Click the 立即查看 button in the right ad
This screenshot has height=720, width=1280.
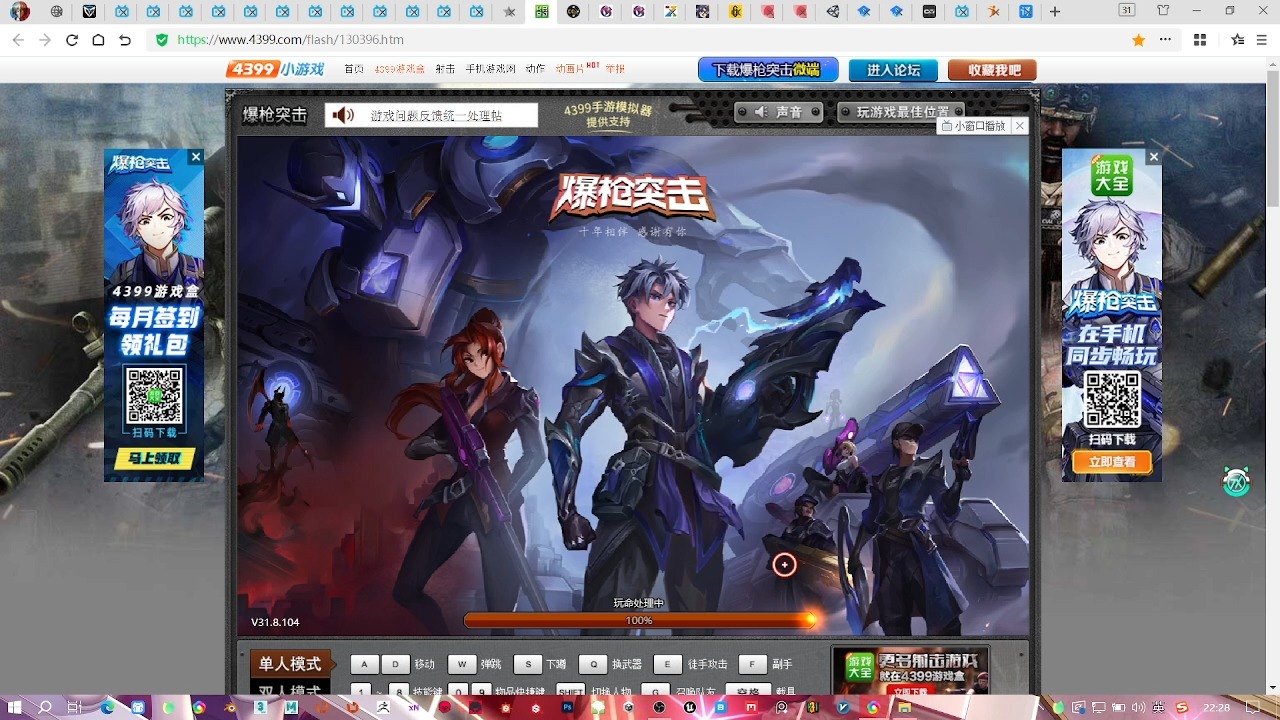(1111, 462)
